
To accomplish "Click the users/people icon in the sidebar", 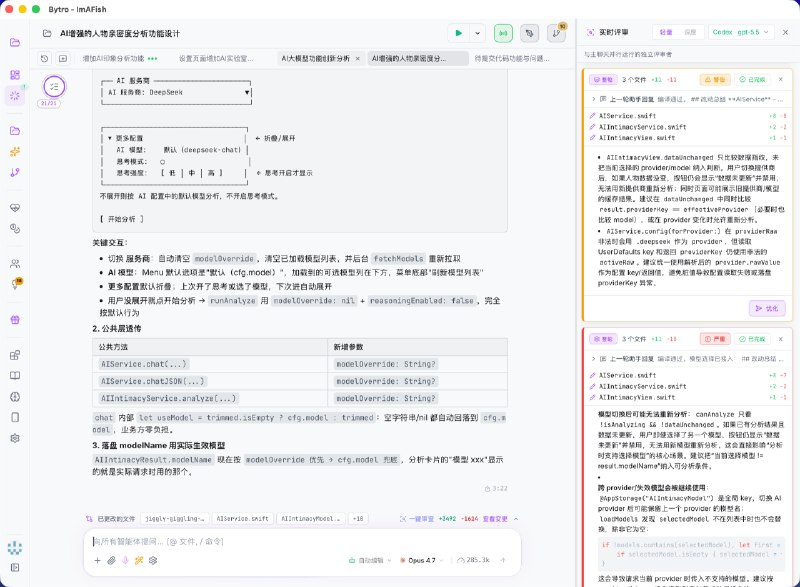I will 15,264.
